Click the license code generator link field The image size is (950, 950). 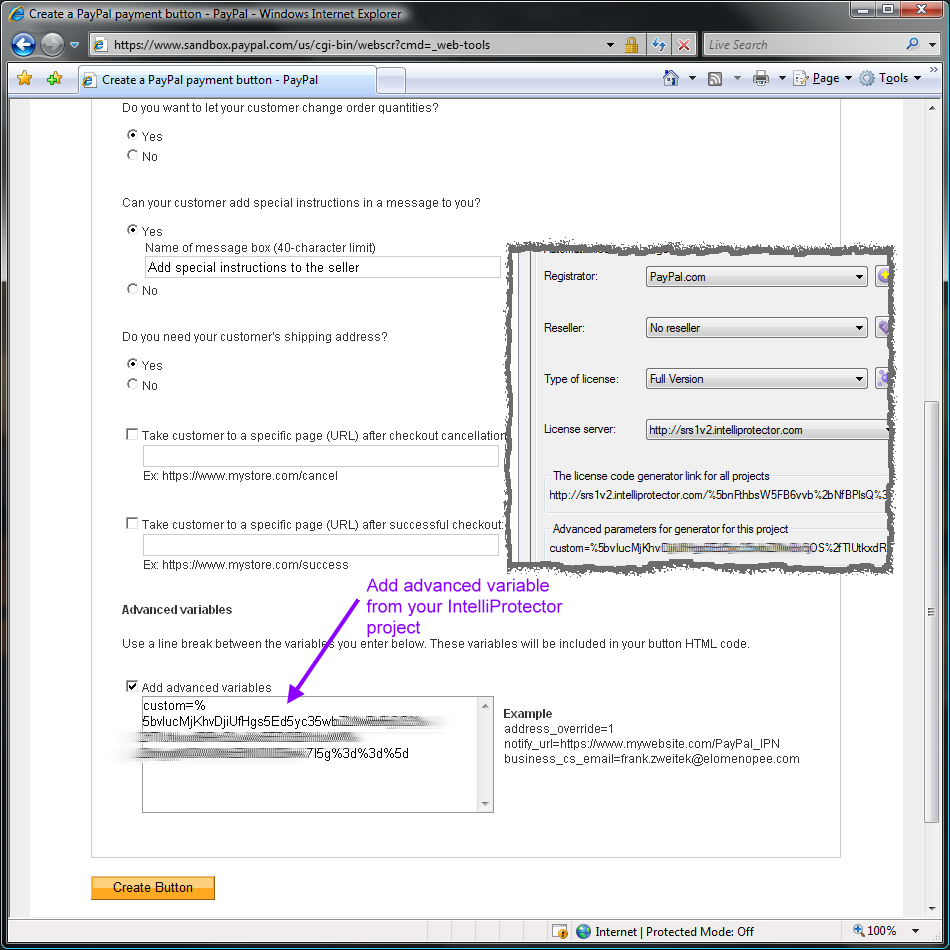[717, 495]
